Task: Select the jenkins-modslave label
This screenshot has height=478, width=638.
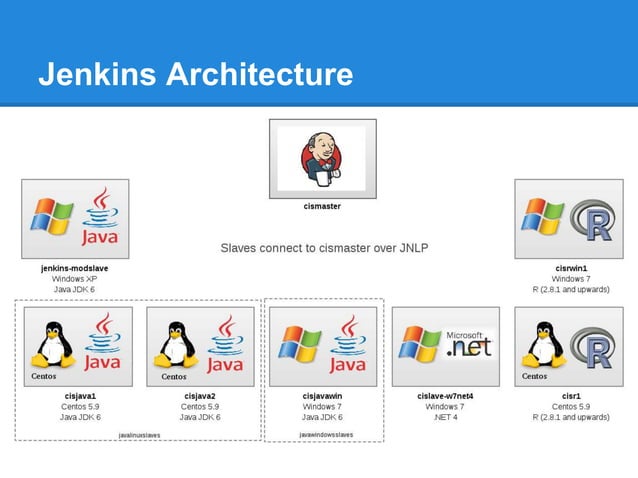Action: click(x=74, y=268)
